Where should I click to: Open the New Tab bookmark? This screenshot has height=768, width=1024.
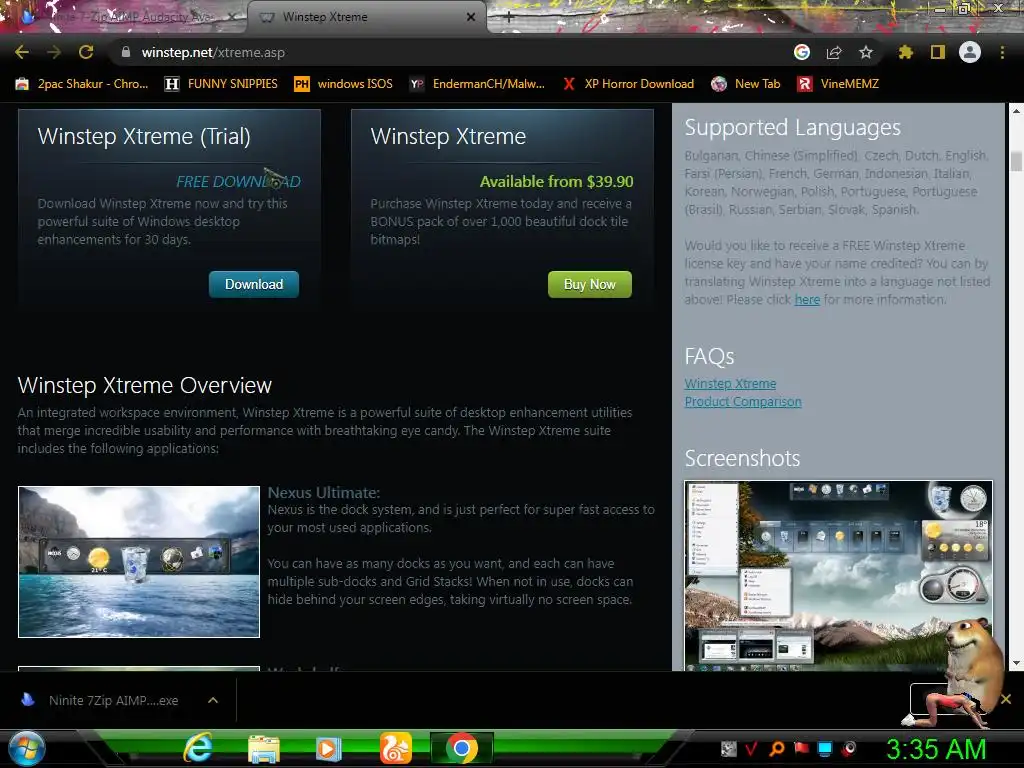click(746, 84)
